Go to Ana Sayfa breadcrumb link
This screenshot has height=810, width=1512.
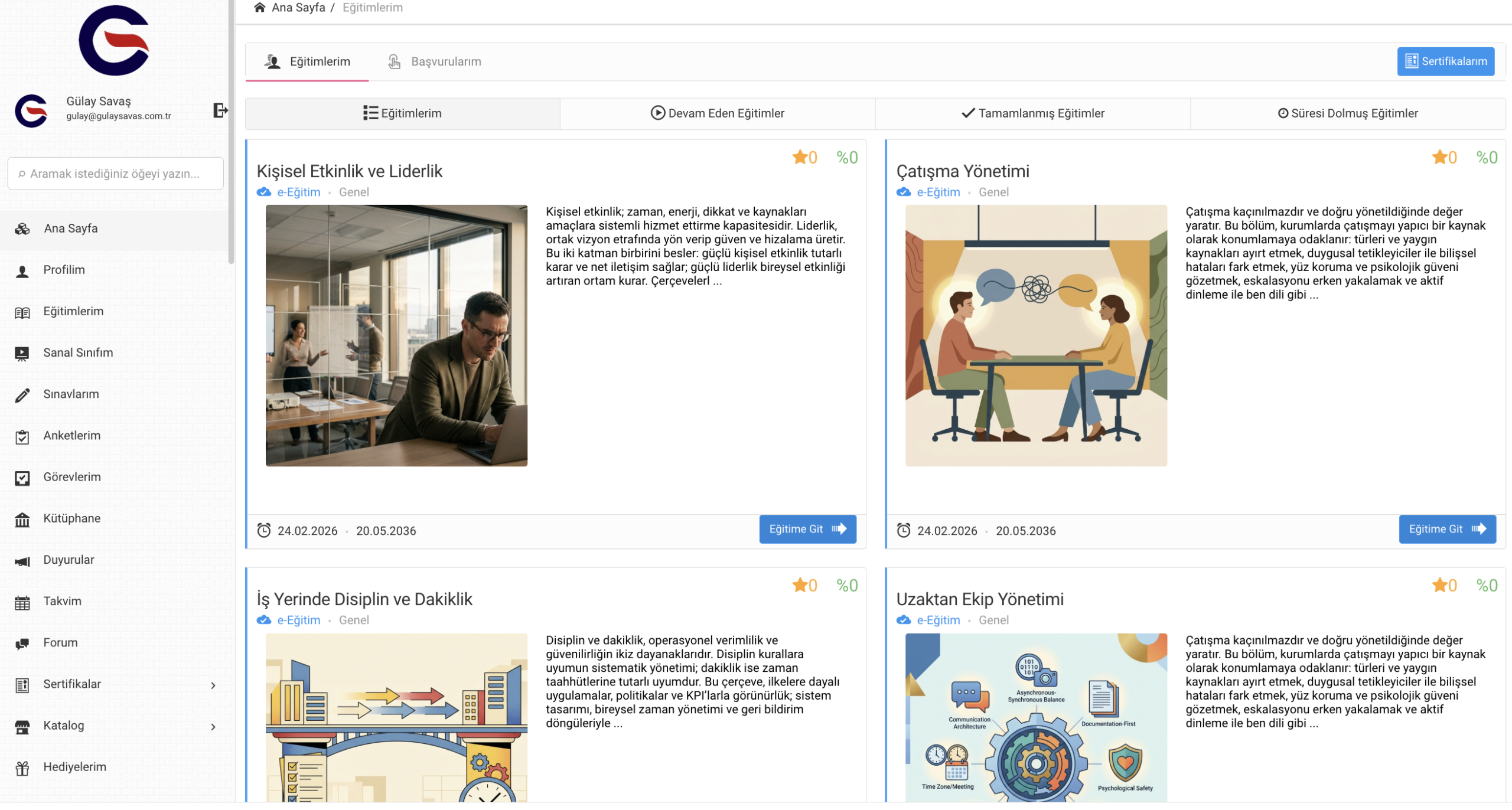tap(298, 8)
